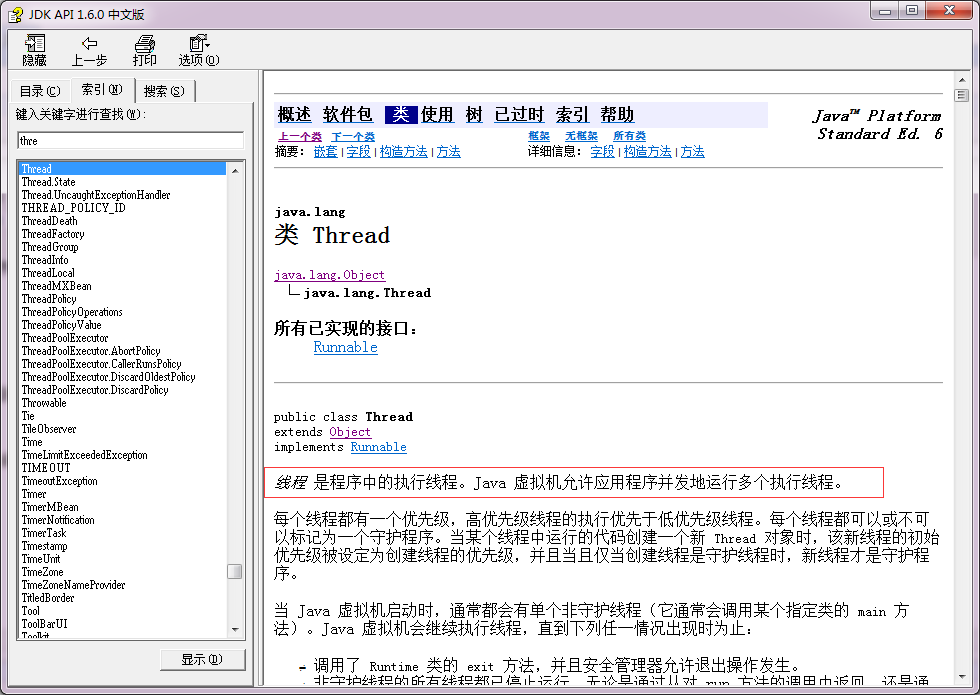Select ThreadPolicy in the index list

tap(49, 299)
